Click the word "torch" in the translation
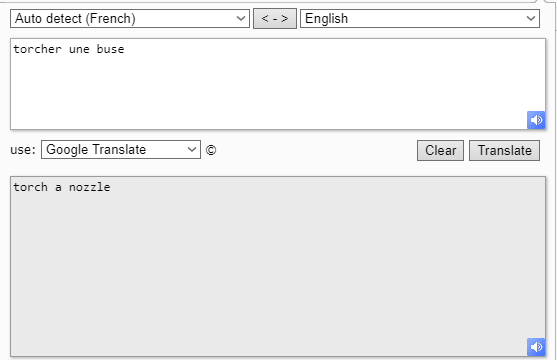Viewport: 557px width, 360px height. pos(31,187)
